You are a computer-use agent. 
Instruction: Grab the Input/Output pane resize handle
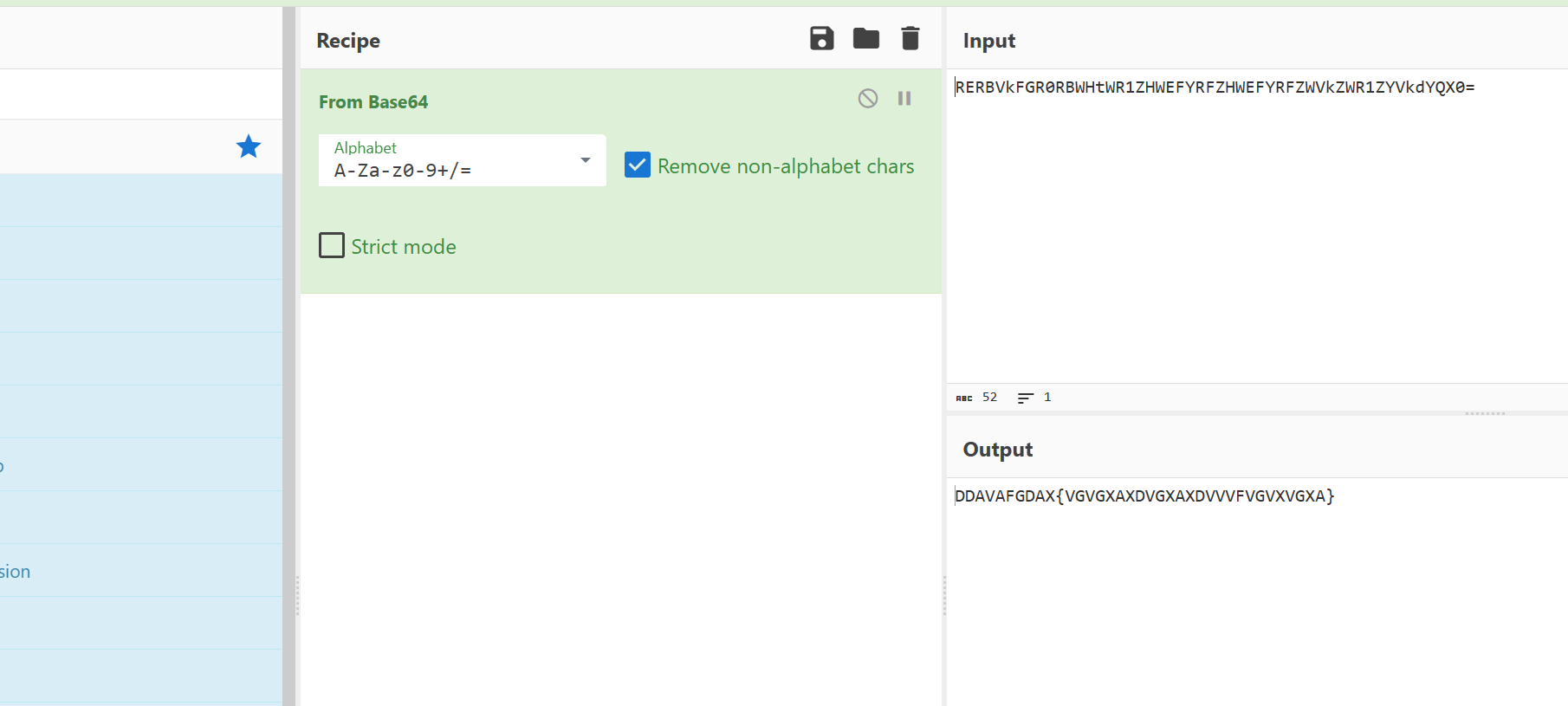click(1485, 413)
